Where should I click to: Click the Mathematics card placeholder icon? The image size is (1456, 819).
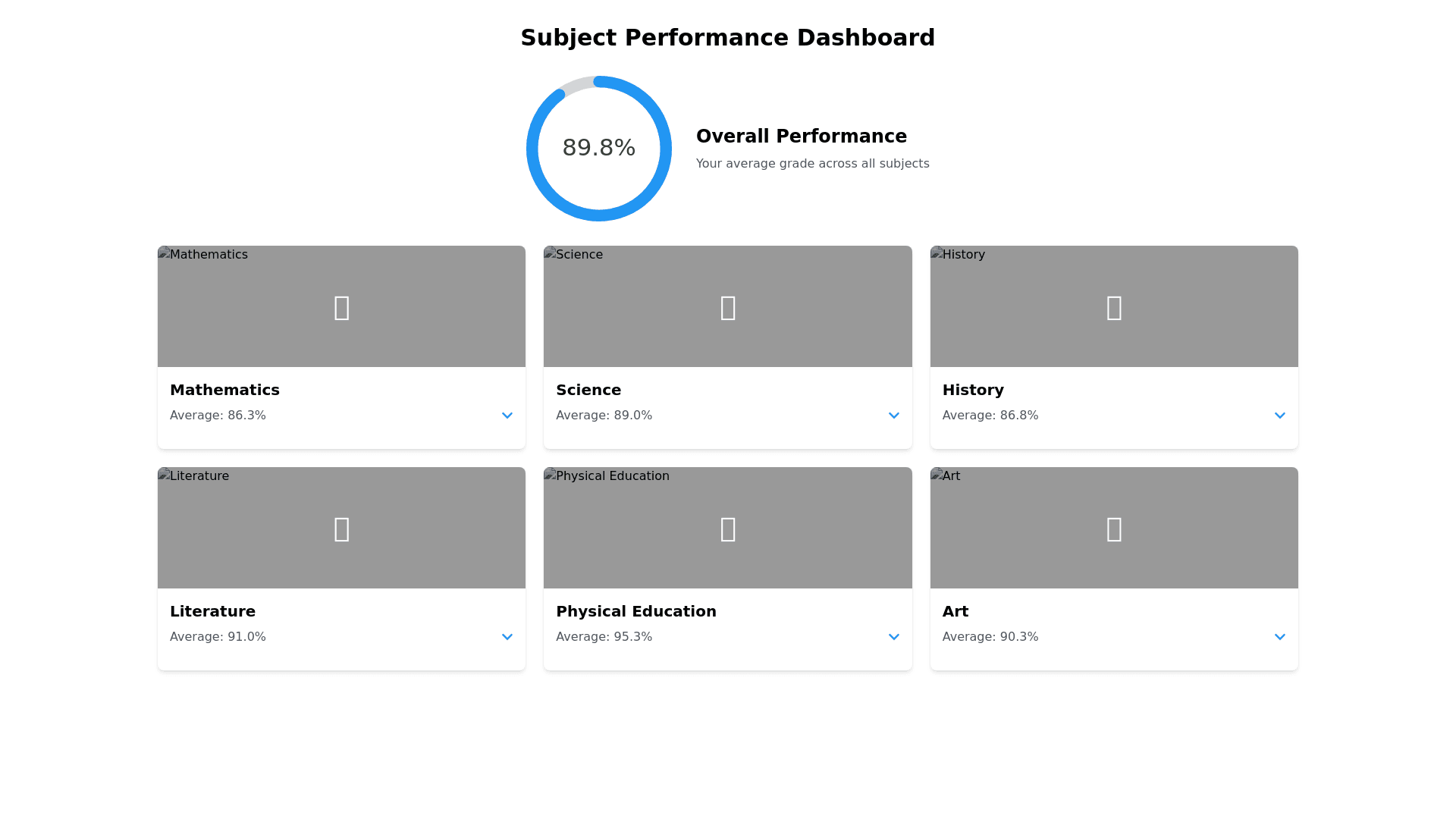(341, 307)
